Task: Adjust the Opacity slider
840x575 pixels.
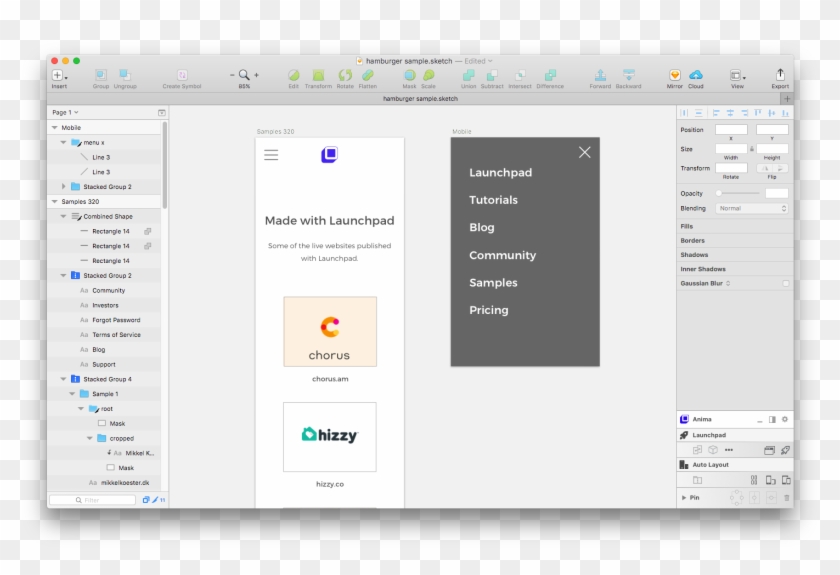Action: click(x=738, y=193)
